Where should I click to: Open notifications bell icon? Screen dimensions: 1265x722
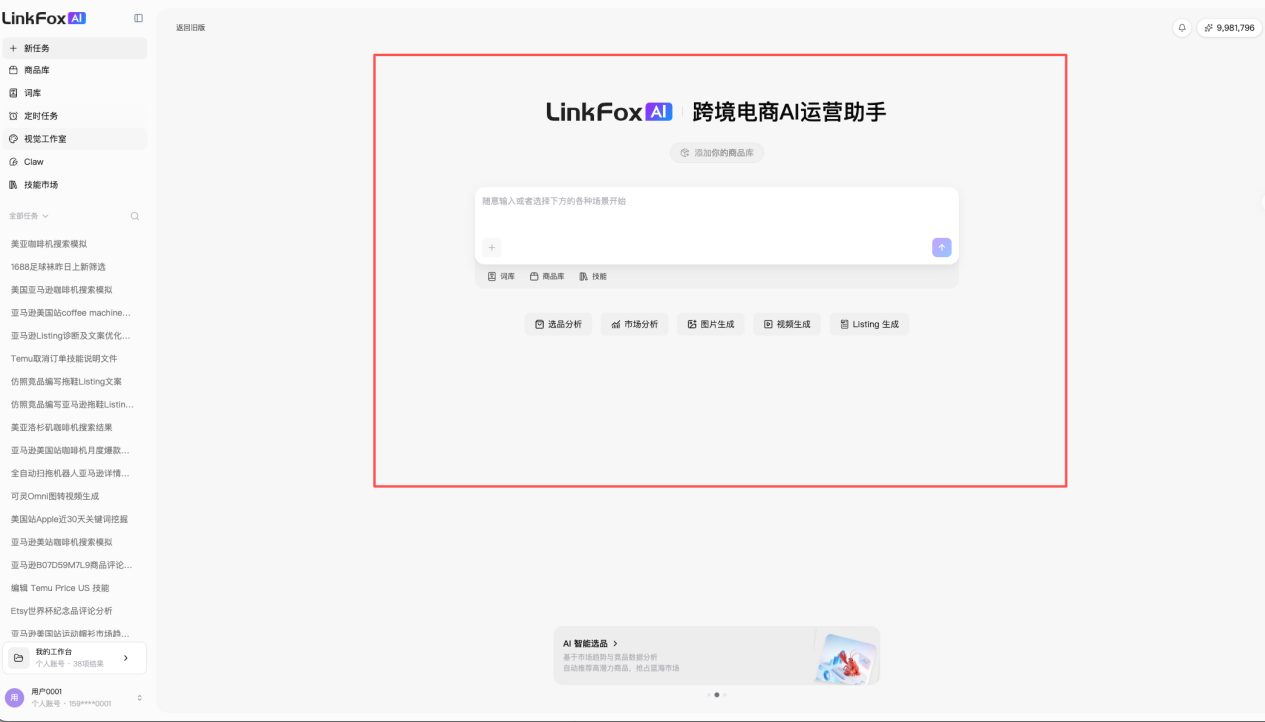click(x=1182, y=28)
